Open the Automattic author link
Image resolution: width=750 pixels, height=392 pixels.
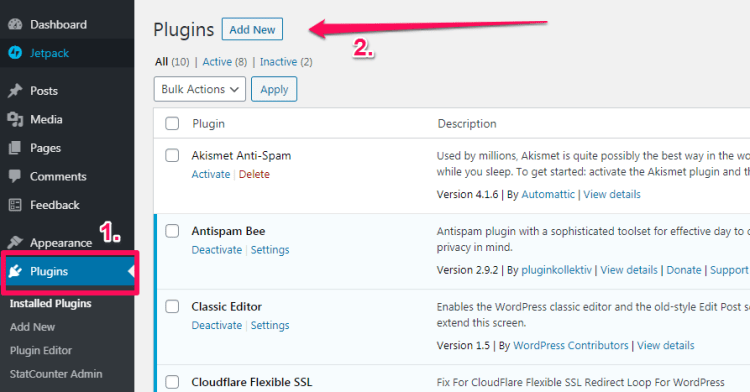point(548,194)
